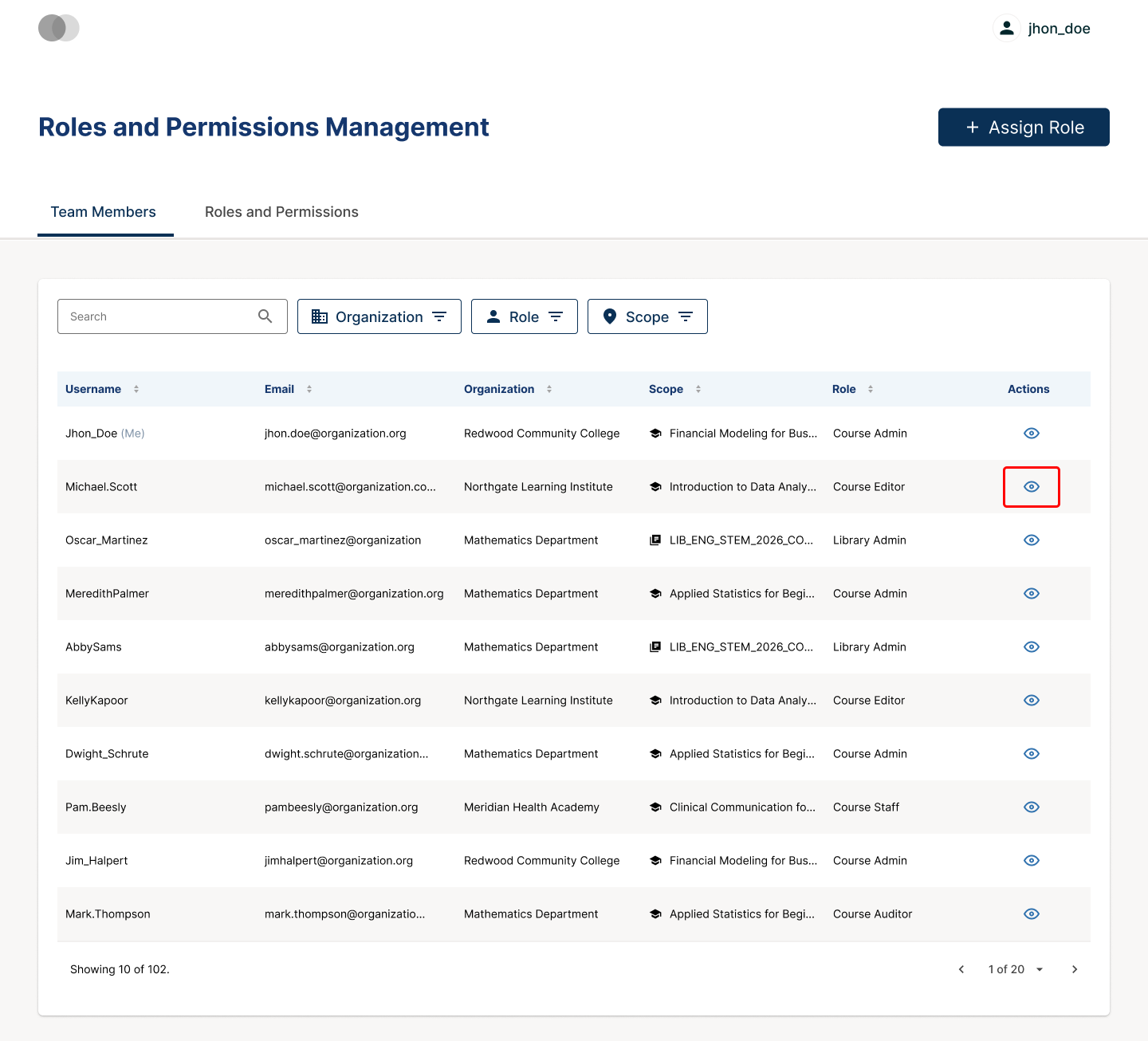Open the Scope filter dropdown
The image size is (1148, 1041).
coord(647,316)
